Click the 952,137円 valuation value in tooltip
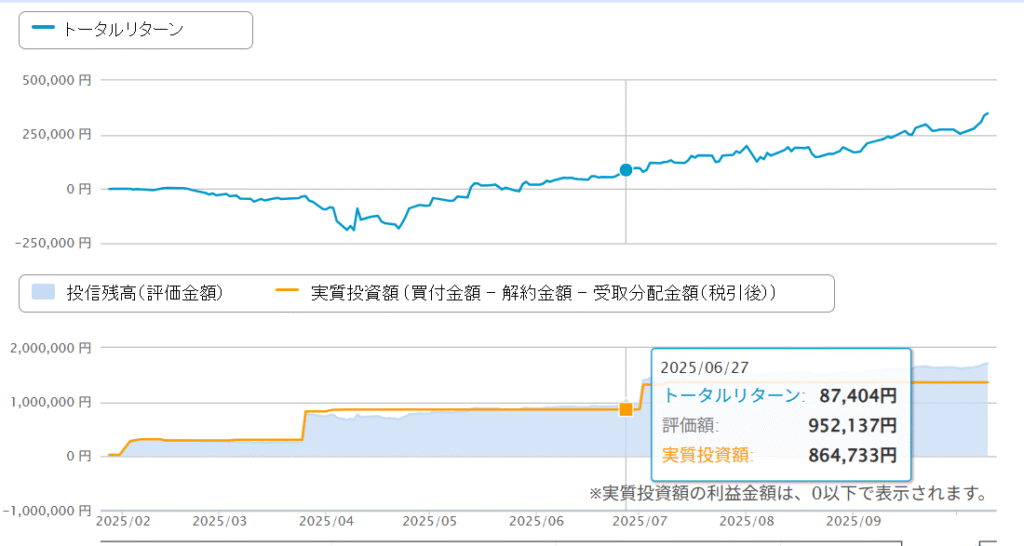 tap(852, 426)
